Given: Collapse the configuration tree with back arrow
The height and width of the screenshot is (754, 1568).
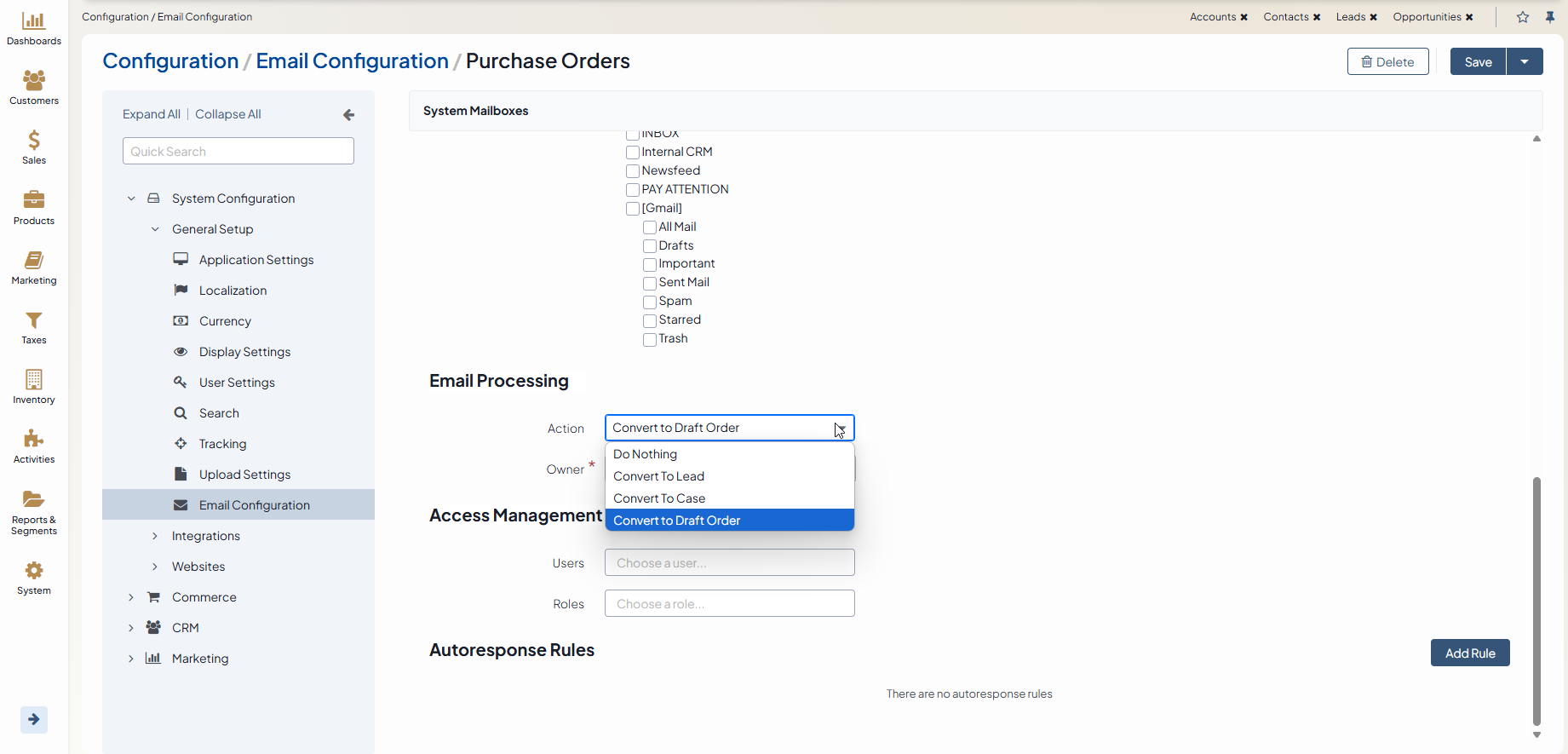Looking at the screenshot, I should (x=348, y=115).
